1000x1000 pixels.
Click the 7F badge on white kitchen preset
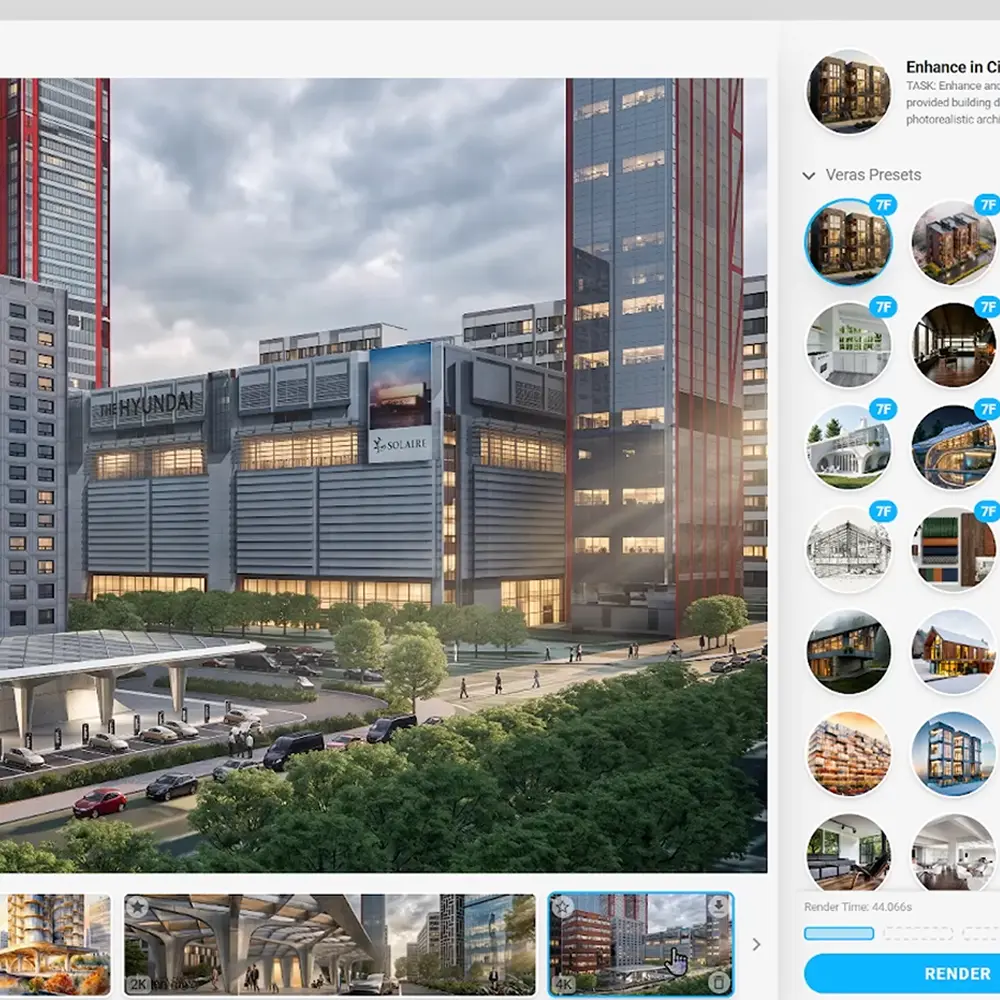point(883,307)
